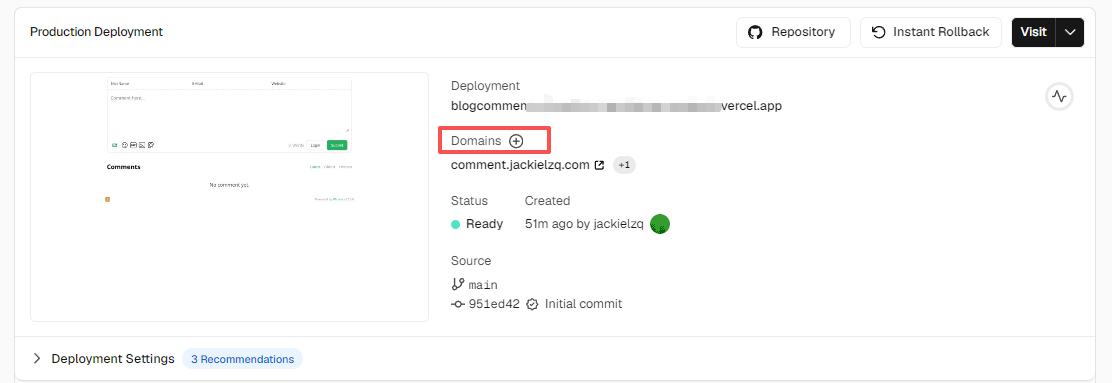The image size is (1112, 383).
Task: Open the deployment preview thumbnail
Action: [229, 196]
